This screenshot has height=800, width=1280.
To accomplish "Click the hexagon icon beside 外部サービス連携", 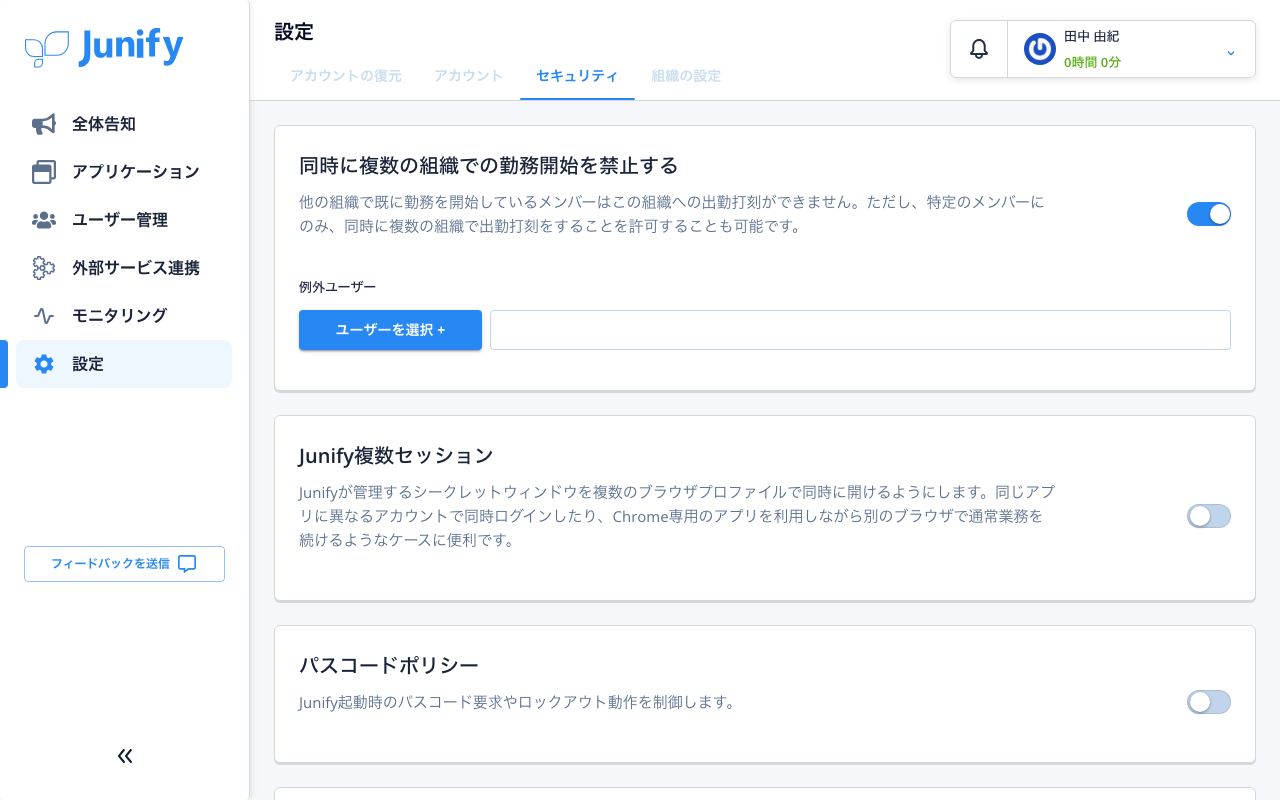I will tap(44, 268).
